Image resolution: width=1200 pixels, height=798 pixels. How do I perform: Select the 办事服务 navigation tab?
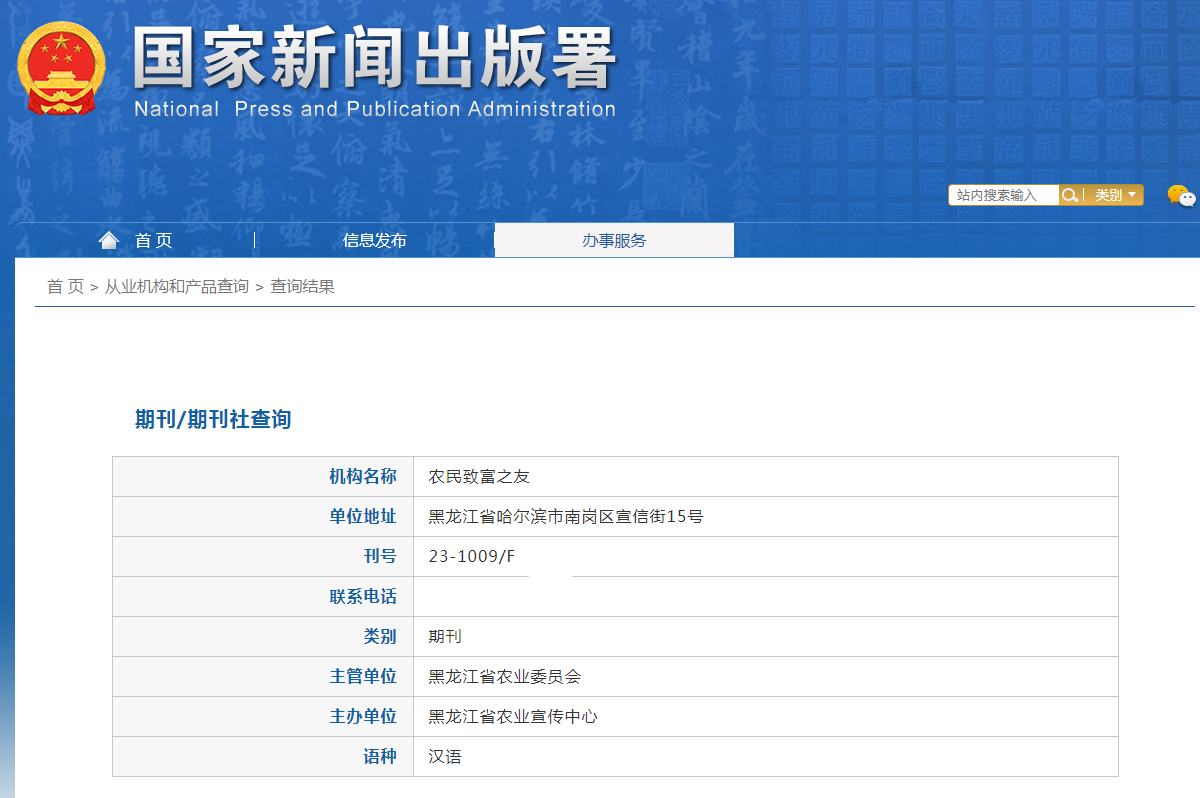click(x=614, y=240)
